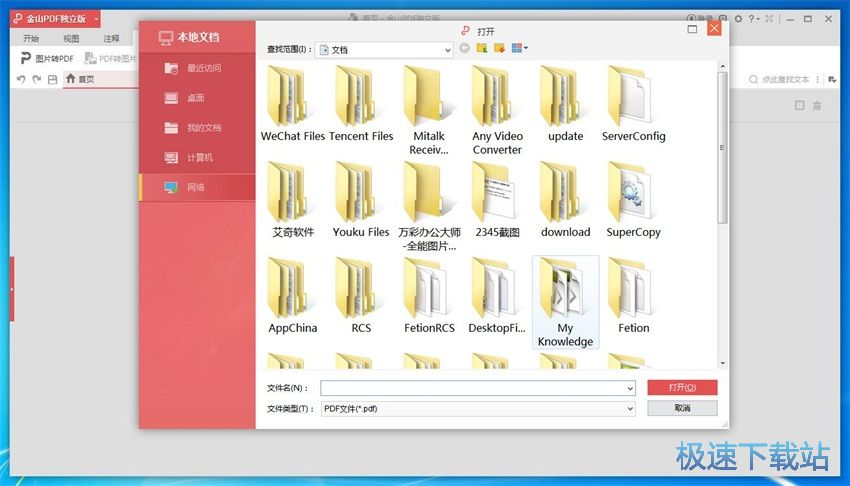
Task: Switch to 桌面 in the sidebar
Action: pyautogui.click(x=197, y=98)
